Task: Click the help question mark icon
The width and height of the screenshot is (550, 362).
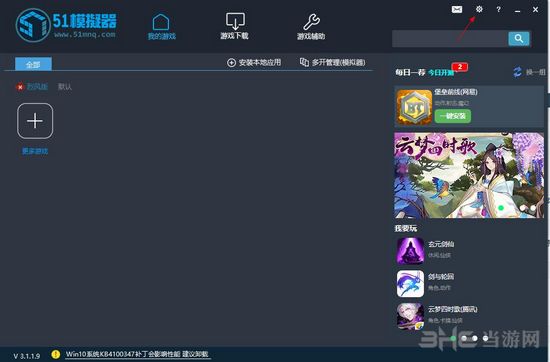Action: pos(498,9)
